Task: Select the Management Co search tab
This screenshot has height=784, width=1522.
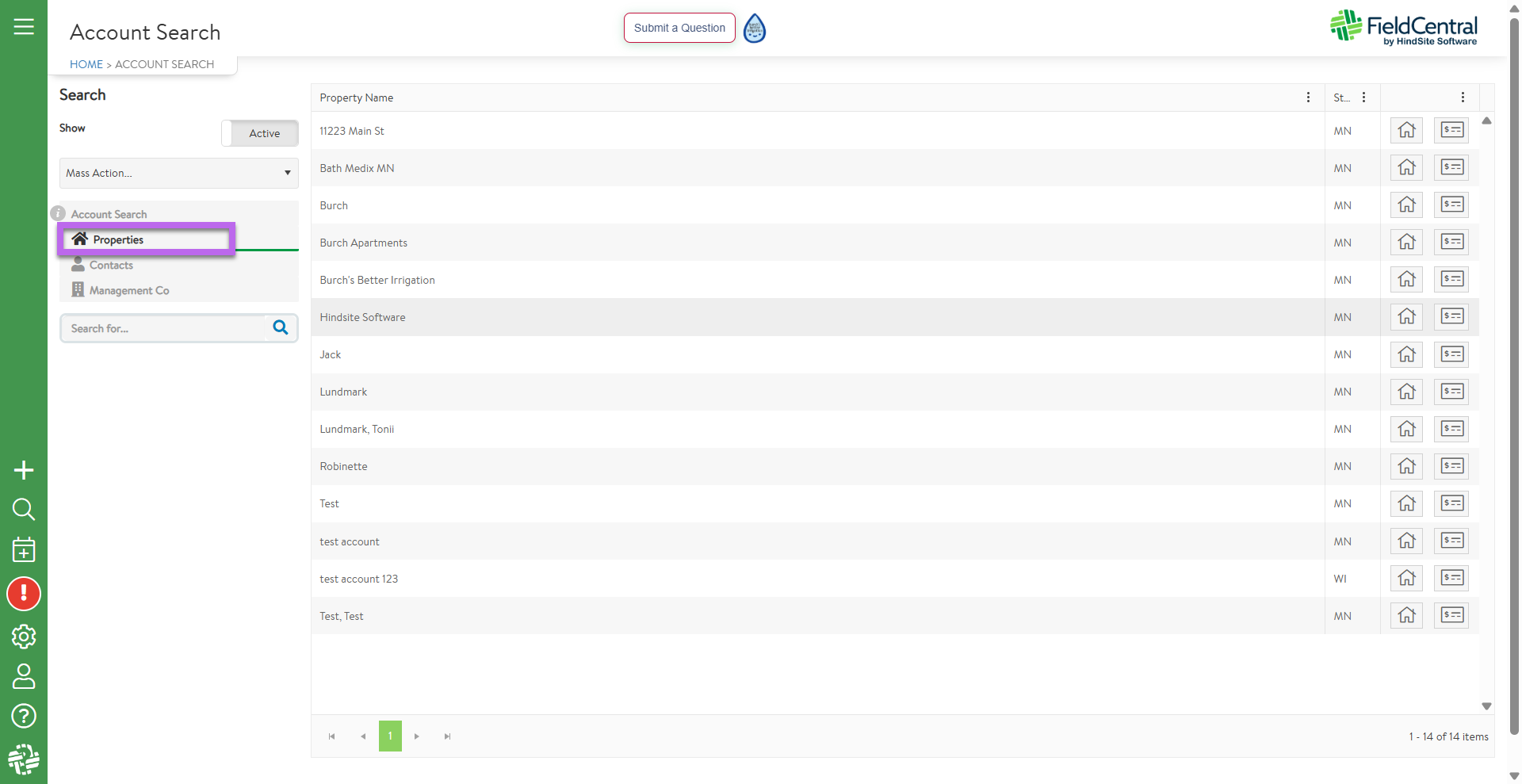Action: point(128,291)
